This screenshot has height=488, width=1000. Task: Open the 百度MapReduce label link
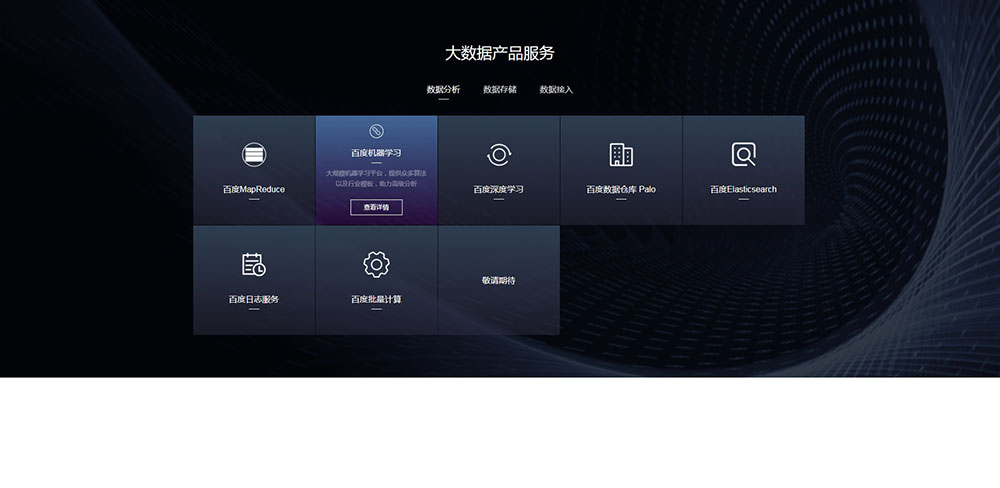tap(254, 189)
